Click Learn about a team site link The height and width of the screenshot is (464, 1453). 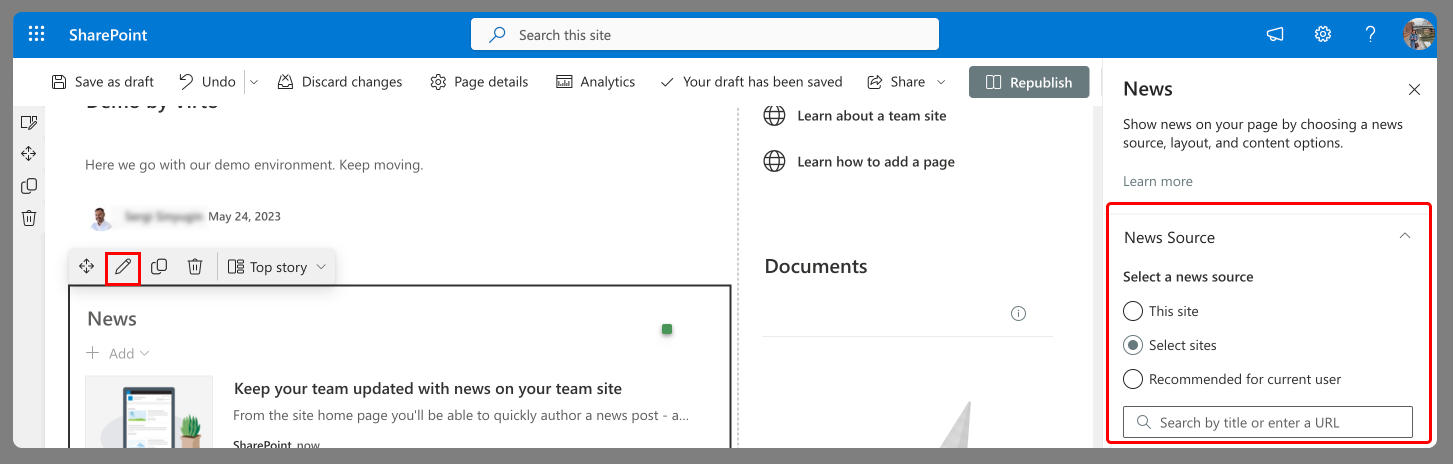pos(871,116)
